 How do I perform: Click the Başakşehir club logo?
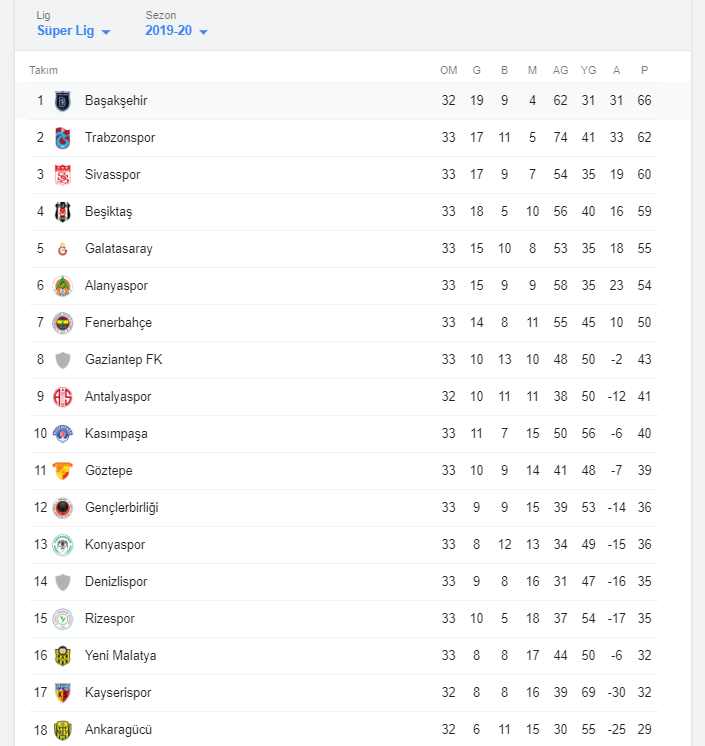tap(63, 101)
